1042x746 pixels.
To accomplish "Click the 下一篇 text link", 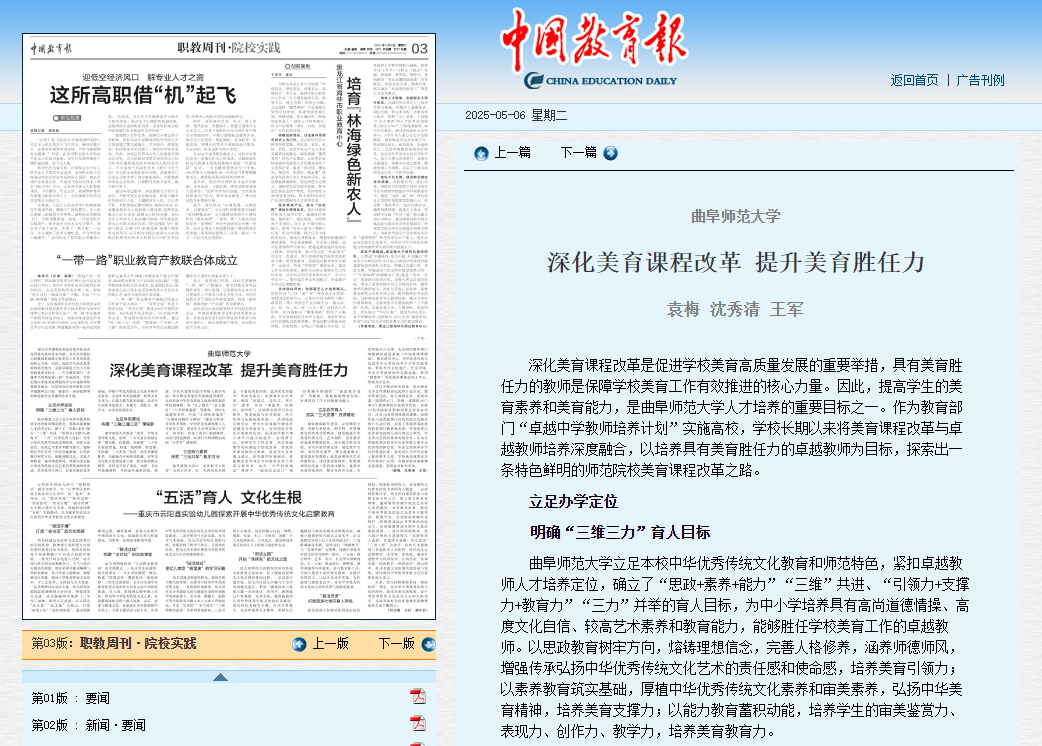I will [578, 153].
